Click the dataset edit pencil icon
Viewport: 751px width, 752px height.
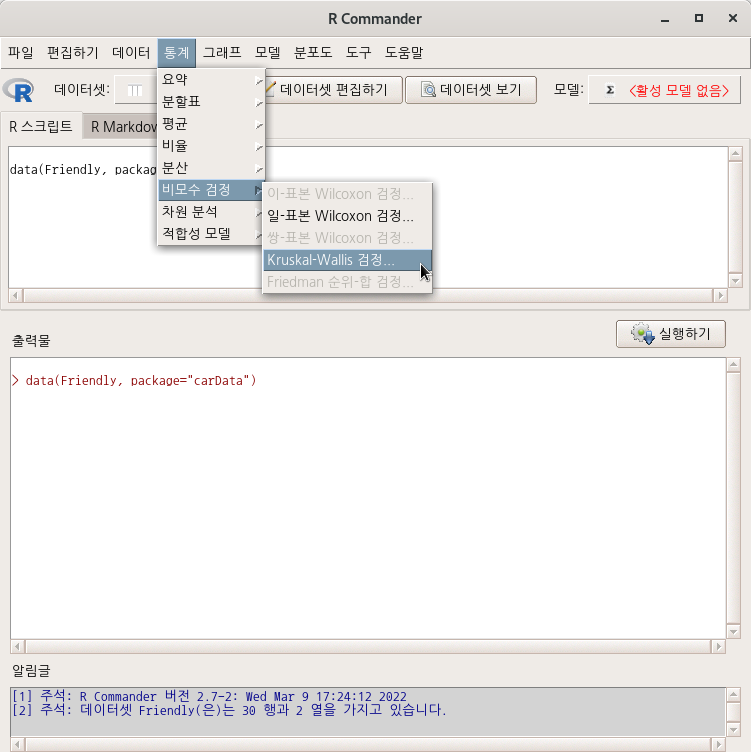pos(270,89)
